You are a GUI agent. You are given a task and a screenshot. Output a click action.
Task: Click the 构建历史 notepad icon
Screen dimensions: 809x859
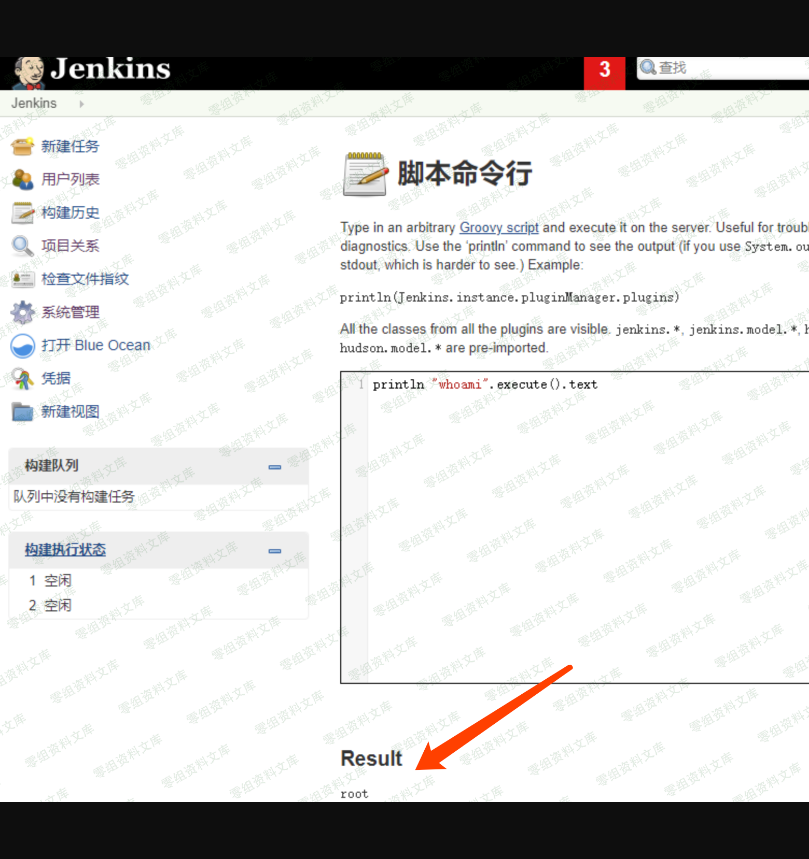click(22, 212)
